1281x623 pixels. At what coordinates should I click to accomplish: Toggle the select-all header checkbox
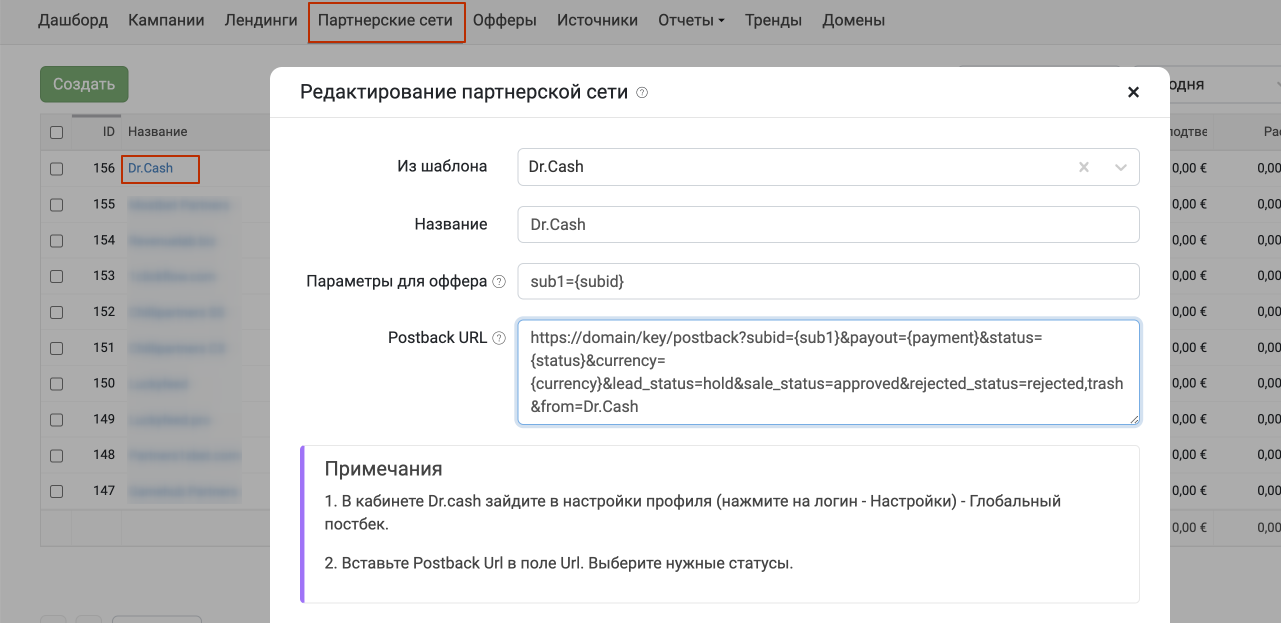tap(57, 132)
